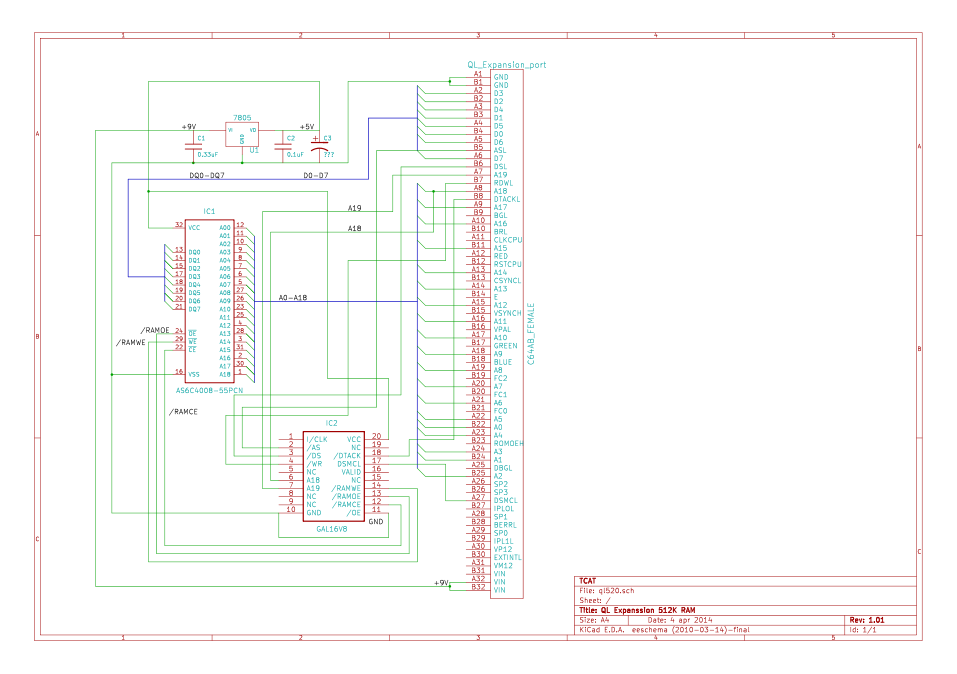
Task: Click the C64AB_FEMALE vertical connector label
Action: [530, 334]
